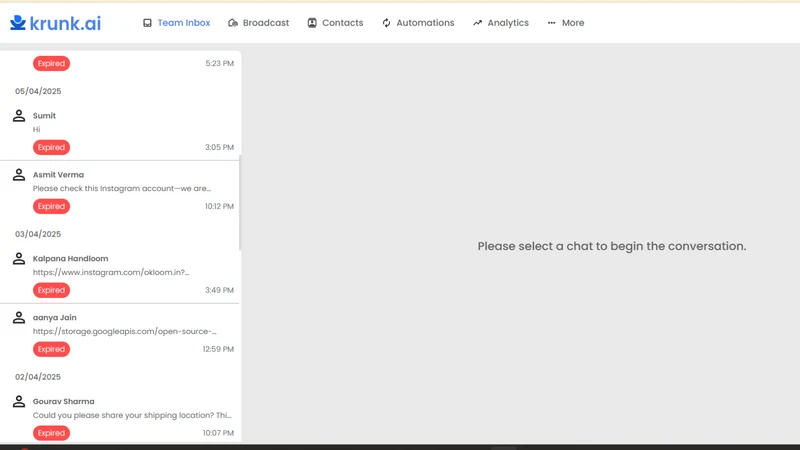Select Kalpana Handloom chat
The image size is (800, 450).
coord(119,274)
